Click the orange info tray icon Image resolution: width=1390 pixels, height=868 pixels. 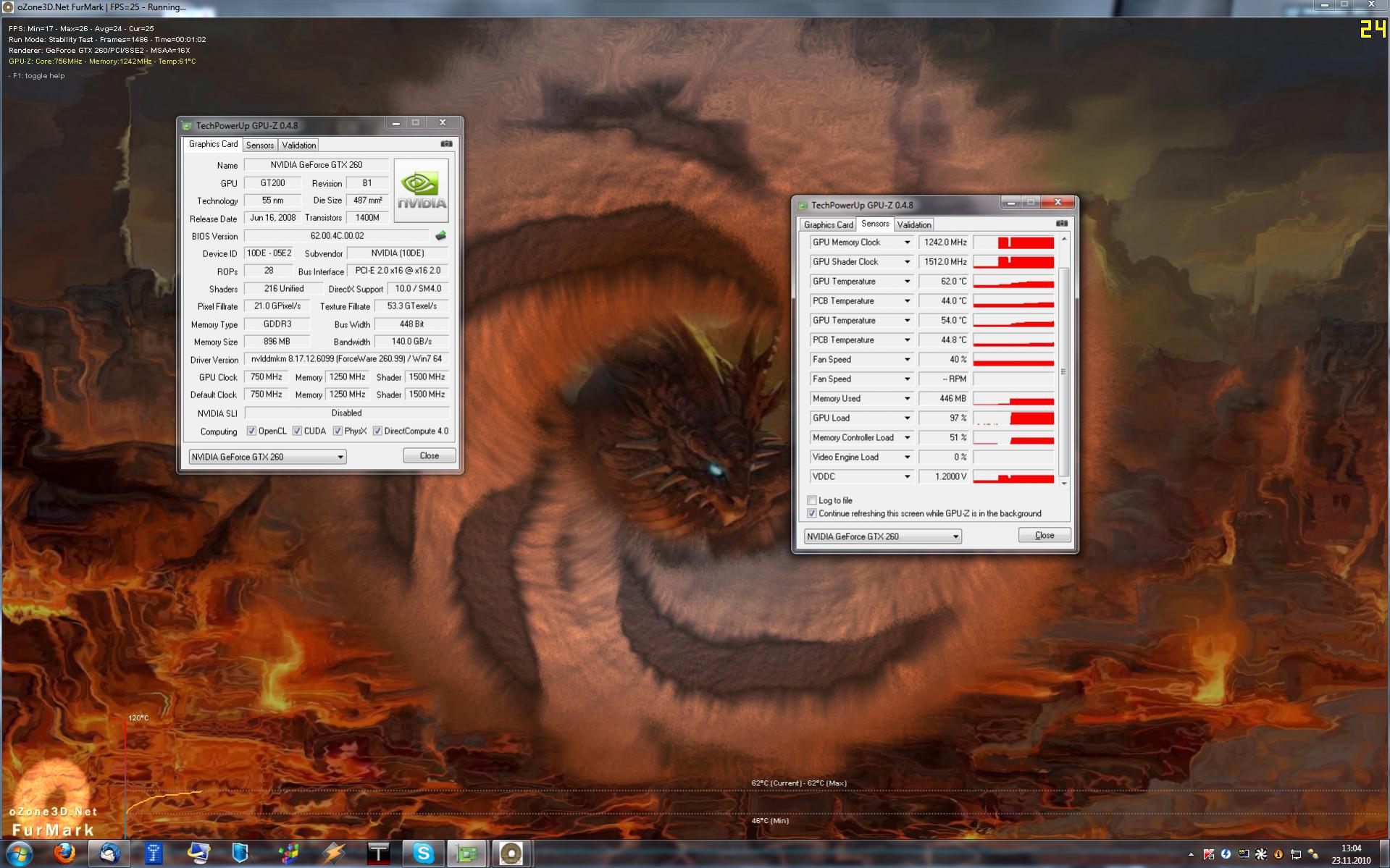[1278, 855]
